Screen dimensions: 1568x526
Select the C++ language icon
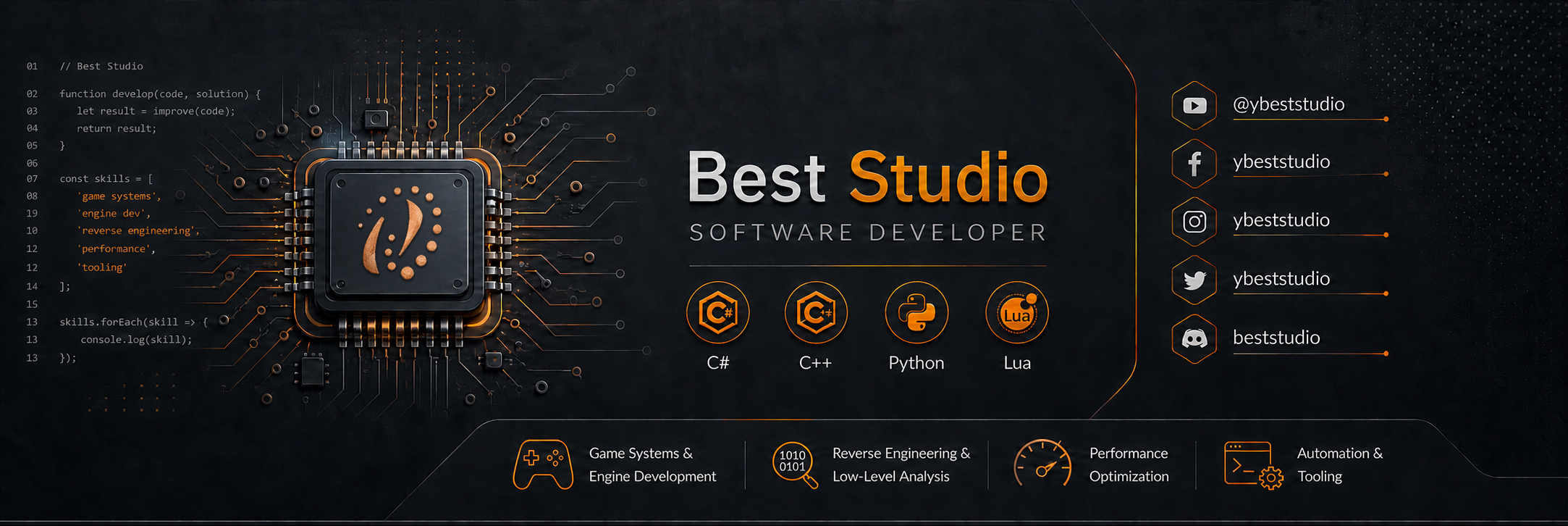click(816, 313)
